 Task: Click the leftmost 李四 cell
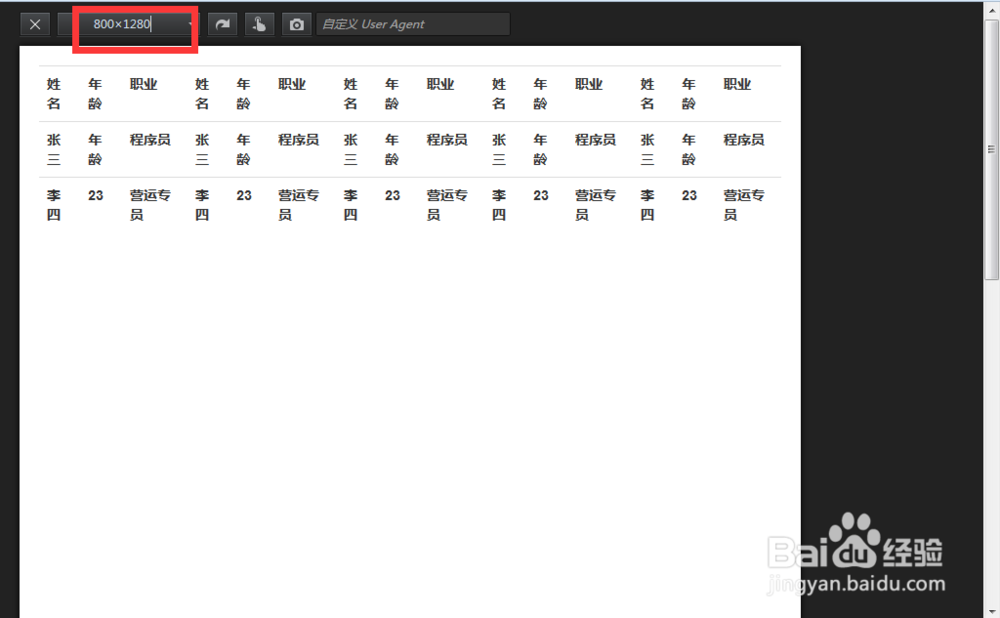(x=54, y=205)
